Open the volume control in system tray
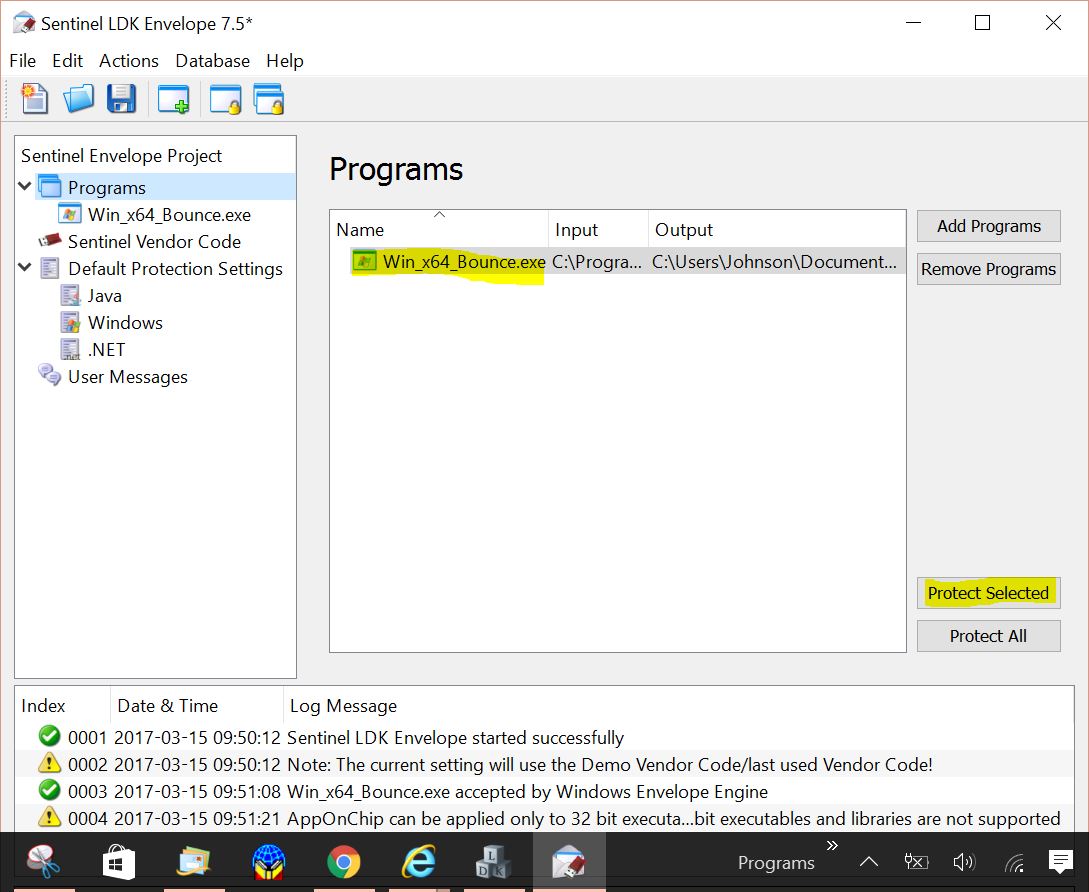The image size is (1089, 892). point(964,862)
